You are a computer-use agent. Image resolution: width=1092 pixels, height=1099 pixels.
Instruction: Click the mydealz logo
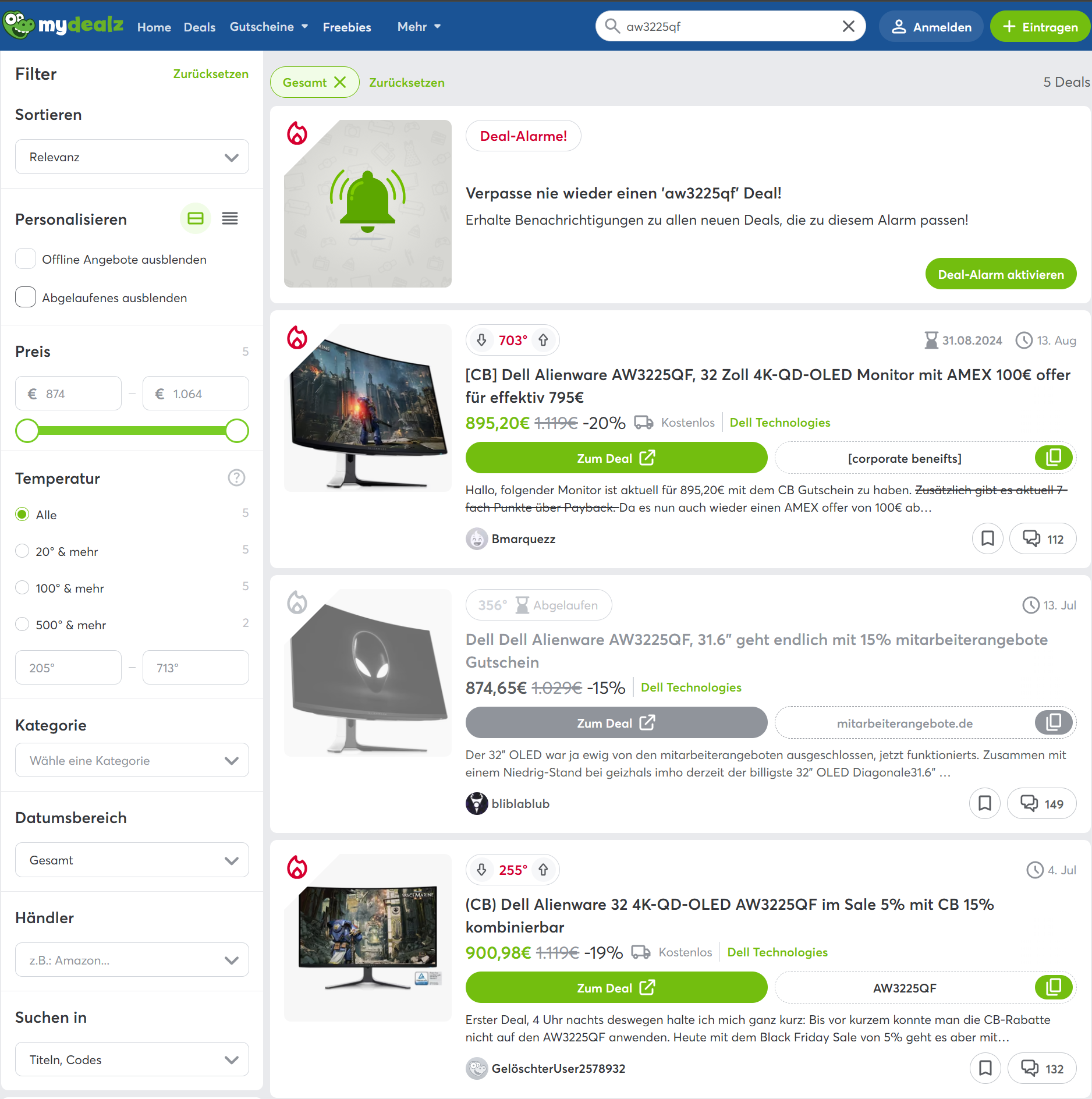tap(63, 26)
